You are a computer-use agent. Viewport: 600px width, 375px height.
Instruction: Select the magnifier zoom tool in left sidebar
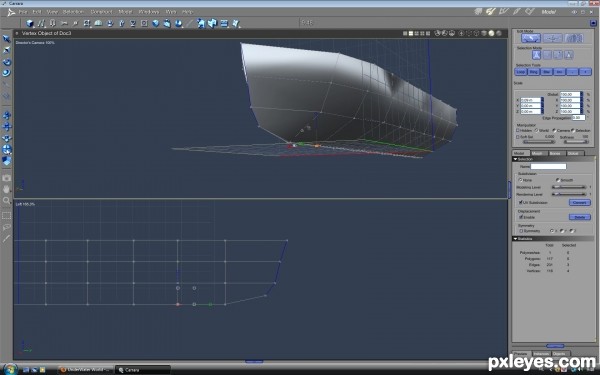click(x=7, y=200)
